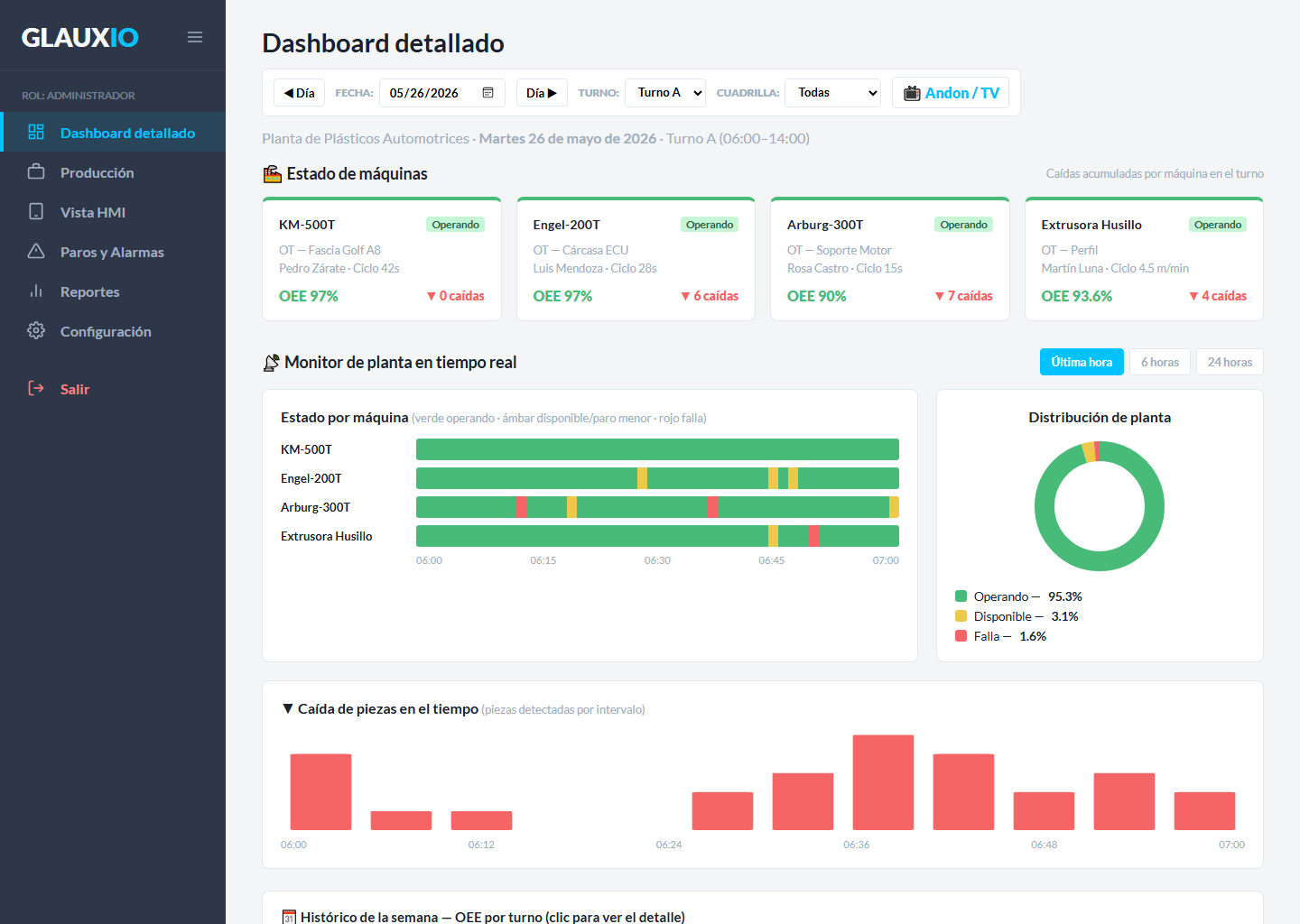The image size is (1300, 924).
Task: Click the plant distribution donut chart
Action: (x=1100, y=506)
